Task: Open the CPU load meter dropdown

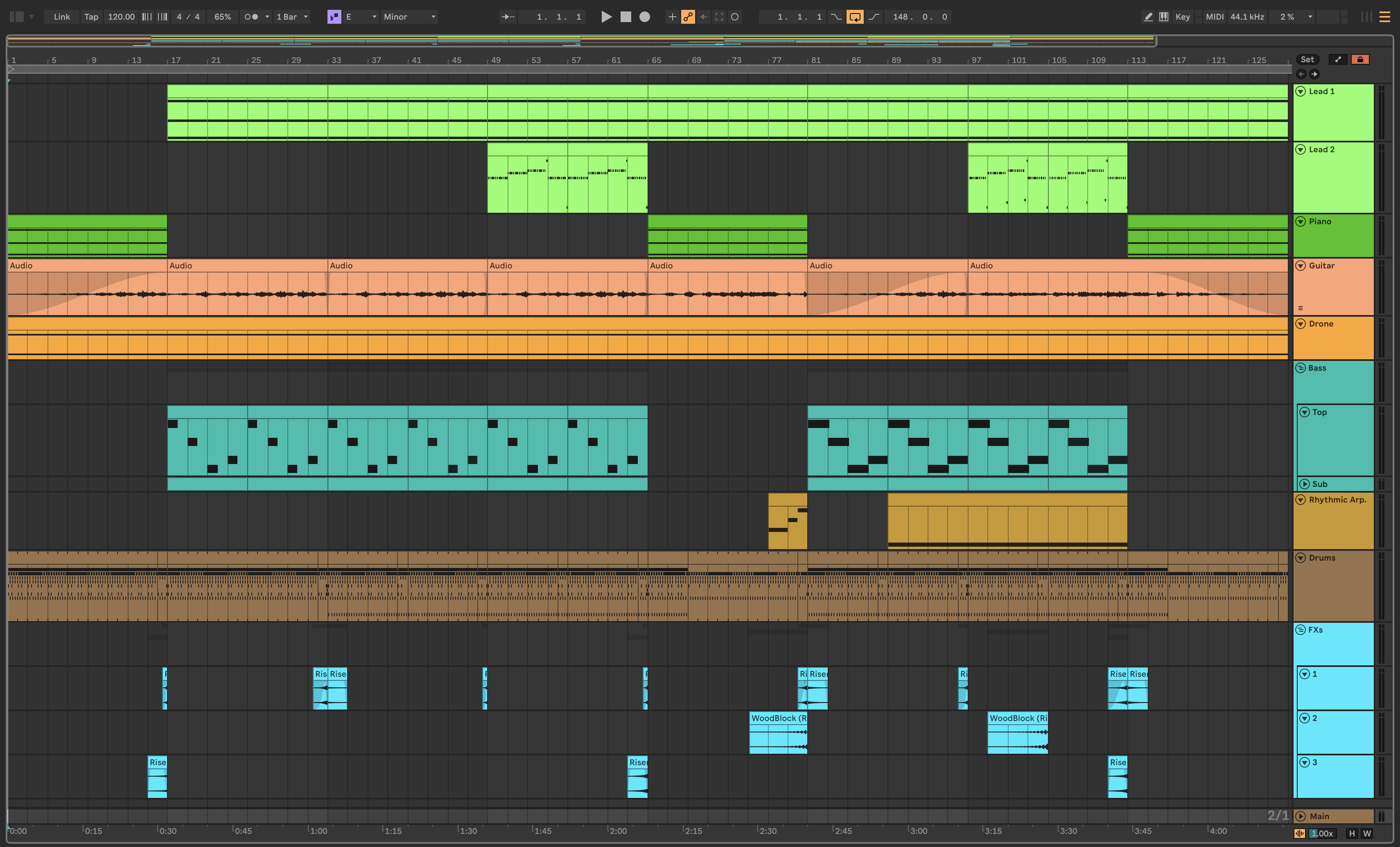Action: coord(1310,17)
